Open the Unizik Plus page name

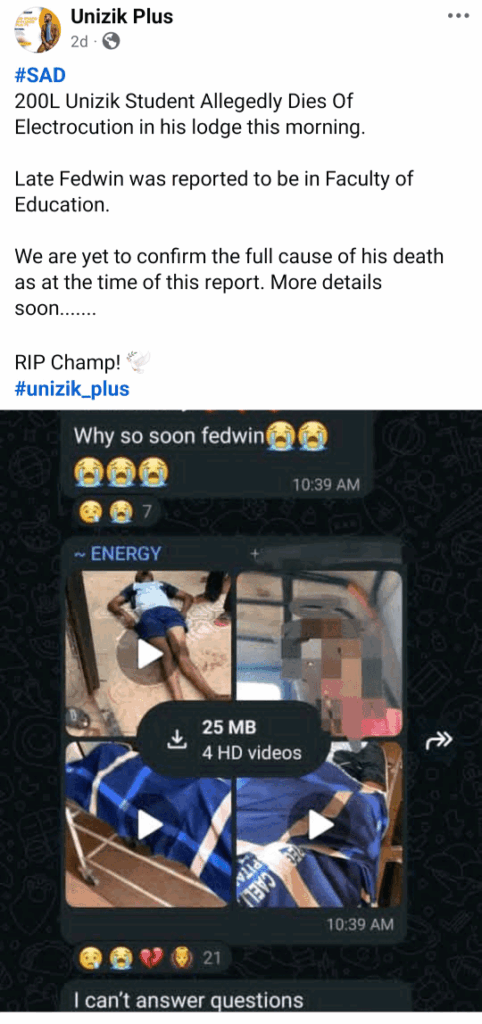pyautogui.click(x=122, y=16)
